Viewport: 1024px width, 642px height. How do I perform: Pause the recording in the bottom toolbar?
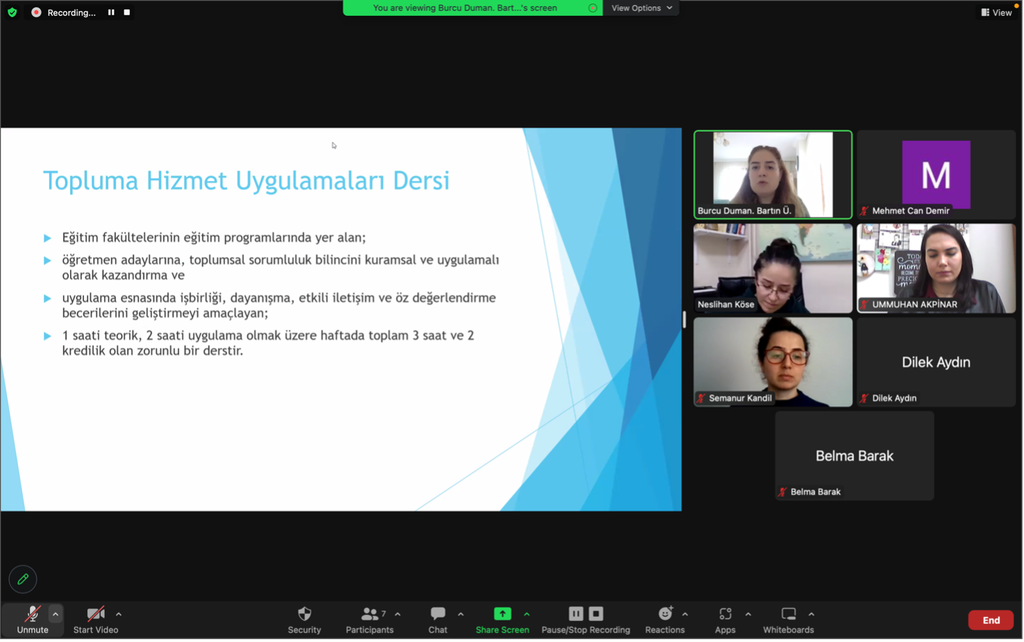pyautogui.click(x=576, y=614)
